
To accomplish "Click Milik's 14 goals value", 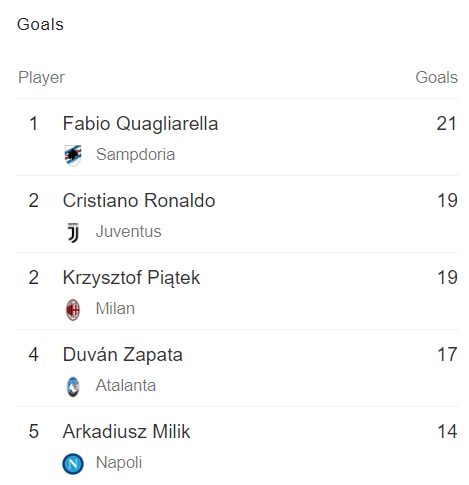I will [447, 431].
